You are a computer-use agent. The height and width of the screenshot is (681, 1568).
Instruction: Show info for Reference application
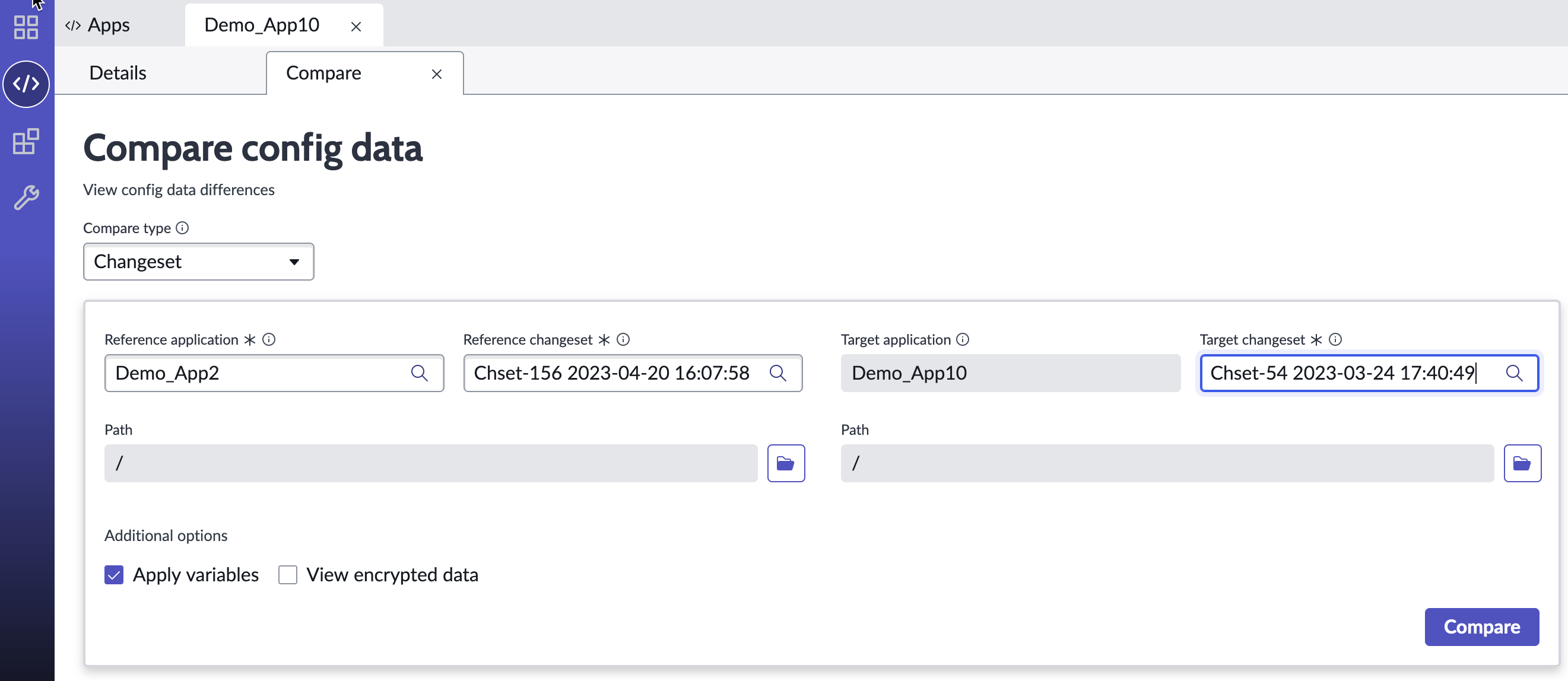(x=269, y=339)
